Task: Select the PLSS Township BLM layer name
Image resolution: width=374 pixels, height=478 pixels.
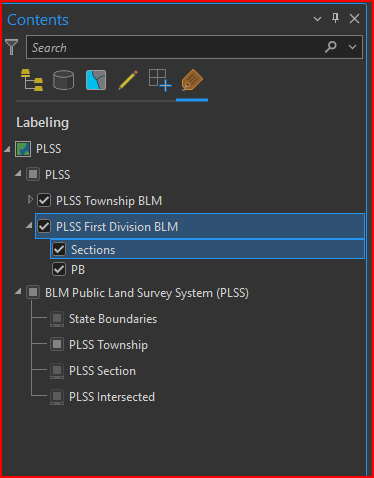Action: [x=109, y=201]
